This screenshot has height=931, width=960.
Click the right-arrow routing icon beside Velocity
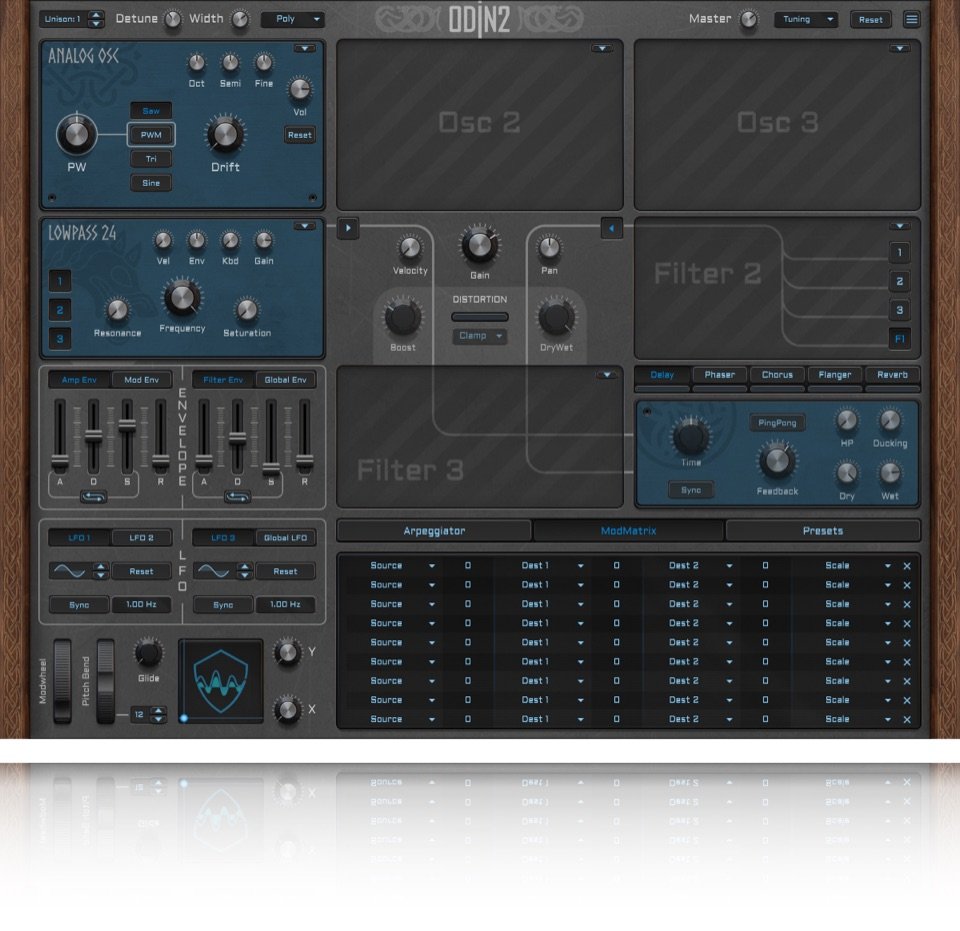[x=348, y=228]
